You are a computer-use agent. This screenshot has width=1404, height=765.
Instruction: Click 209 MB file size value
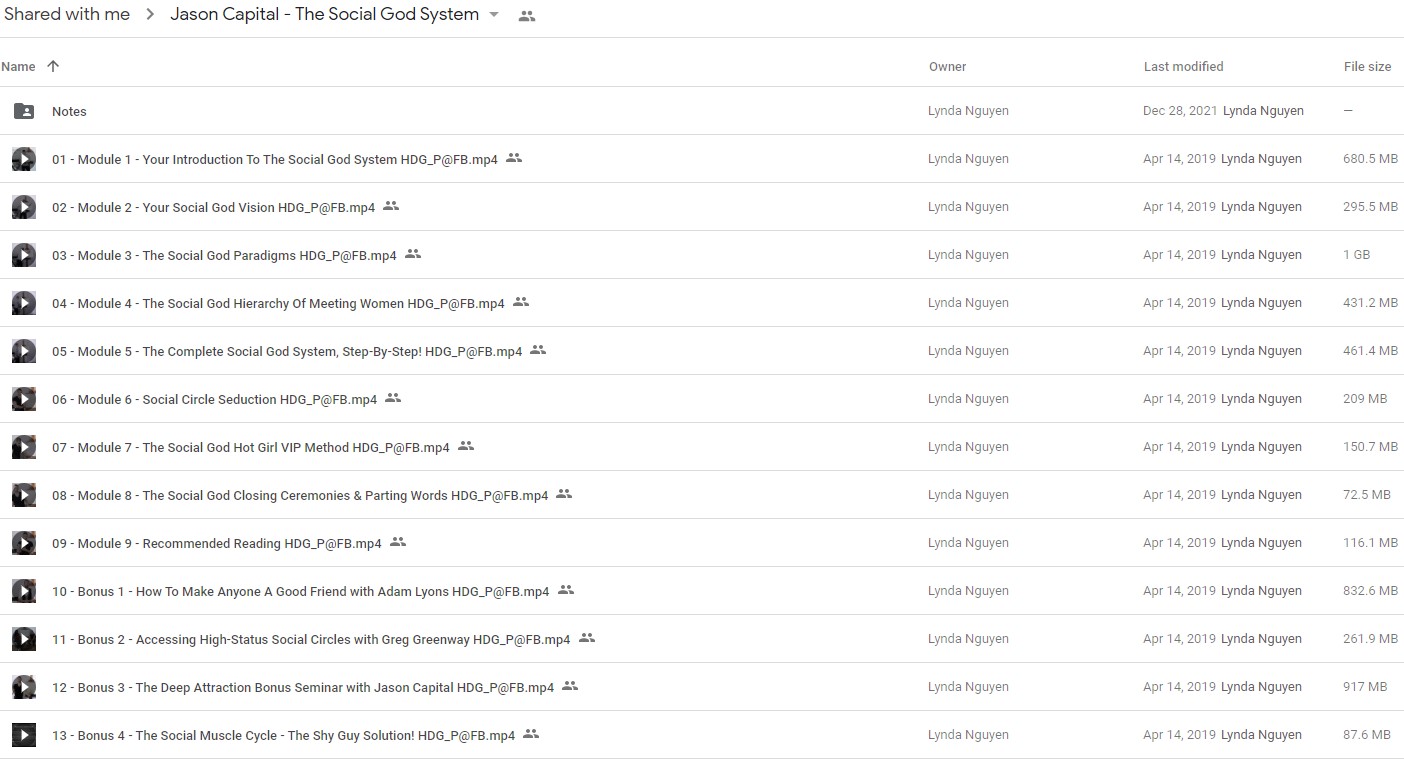coord(1365,399)
